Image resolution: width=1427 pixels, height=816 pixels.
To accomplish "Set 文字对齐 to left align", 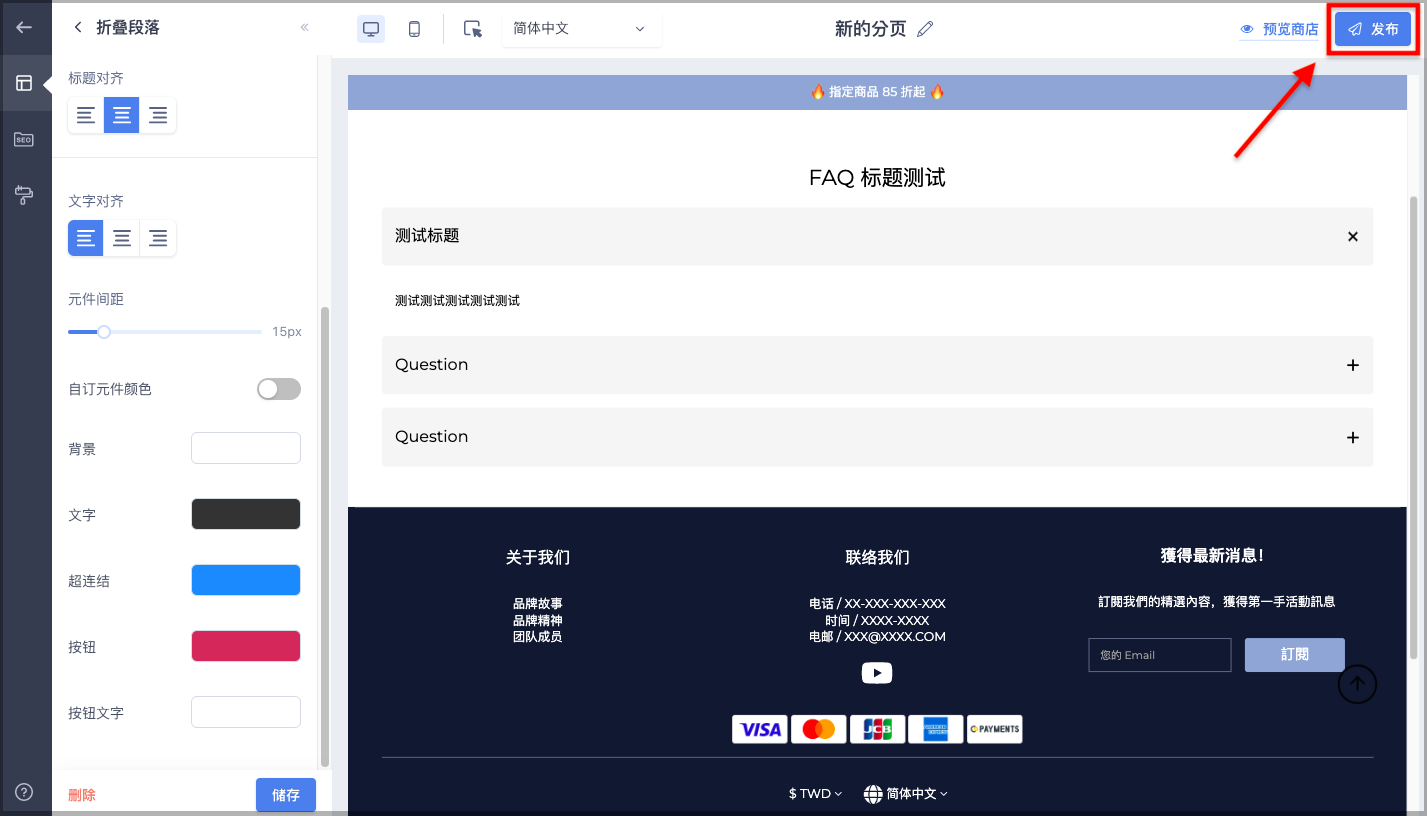I will 86,238.
